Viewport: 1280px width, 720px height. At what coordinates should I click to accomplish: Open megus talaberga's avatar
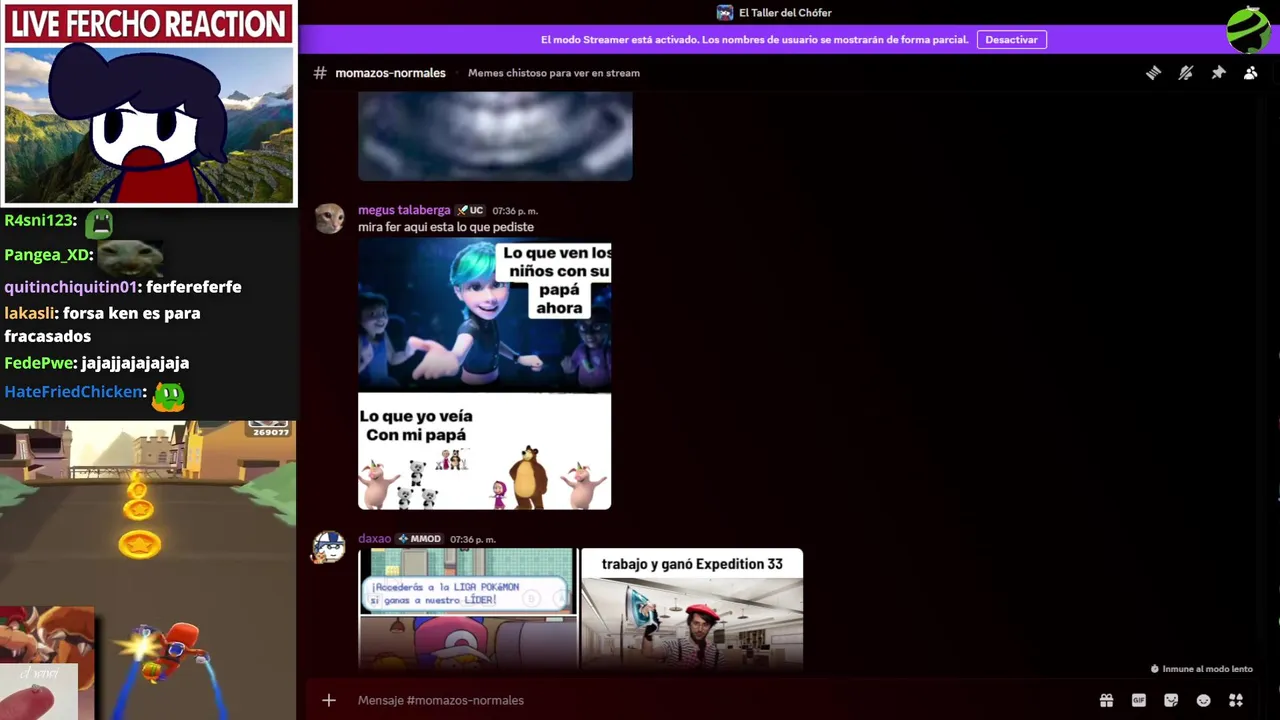tap(330, 218)
